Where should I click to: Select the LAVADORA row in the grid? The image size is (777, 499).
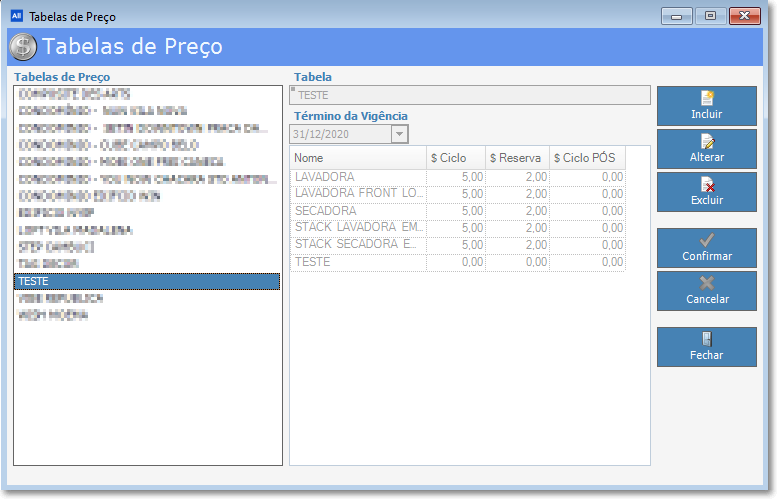[x=358, y=177]
